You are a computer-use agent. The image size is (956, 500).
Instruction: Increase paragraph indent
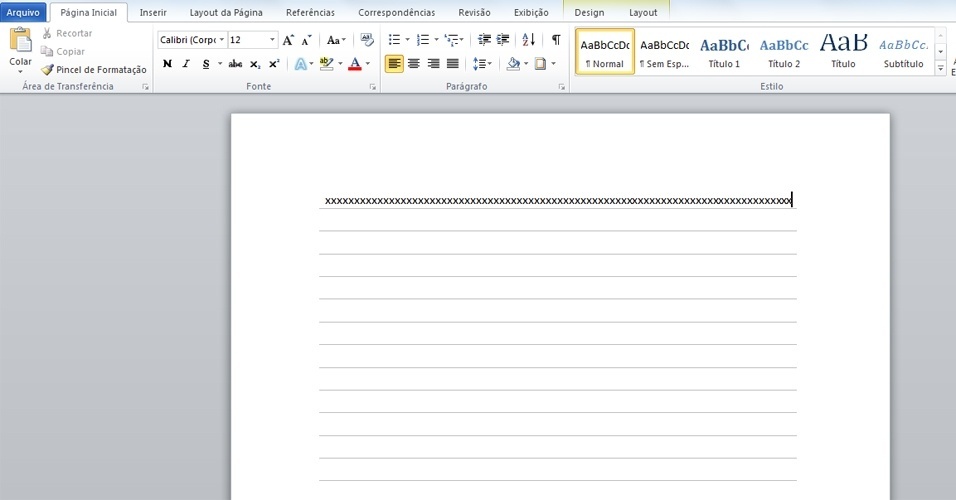pos(503,40)
